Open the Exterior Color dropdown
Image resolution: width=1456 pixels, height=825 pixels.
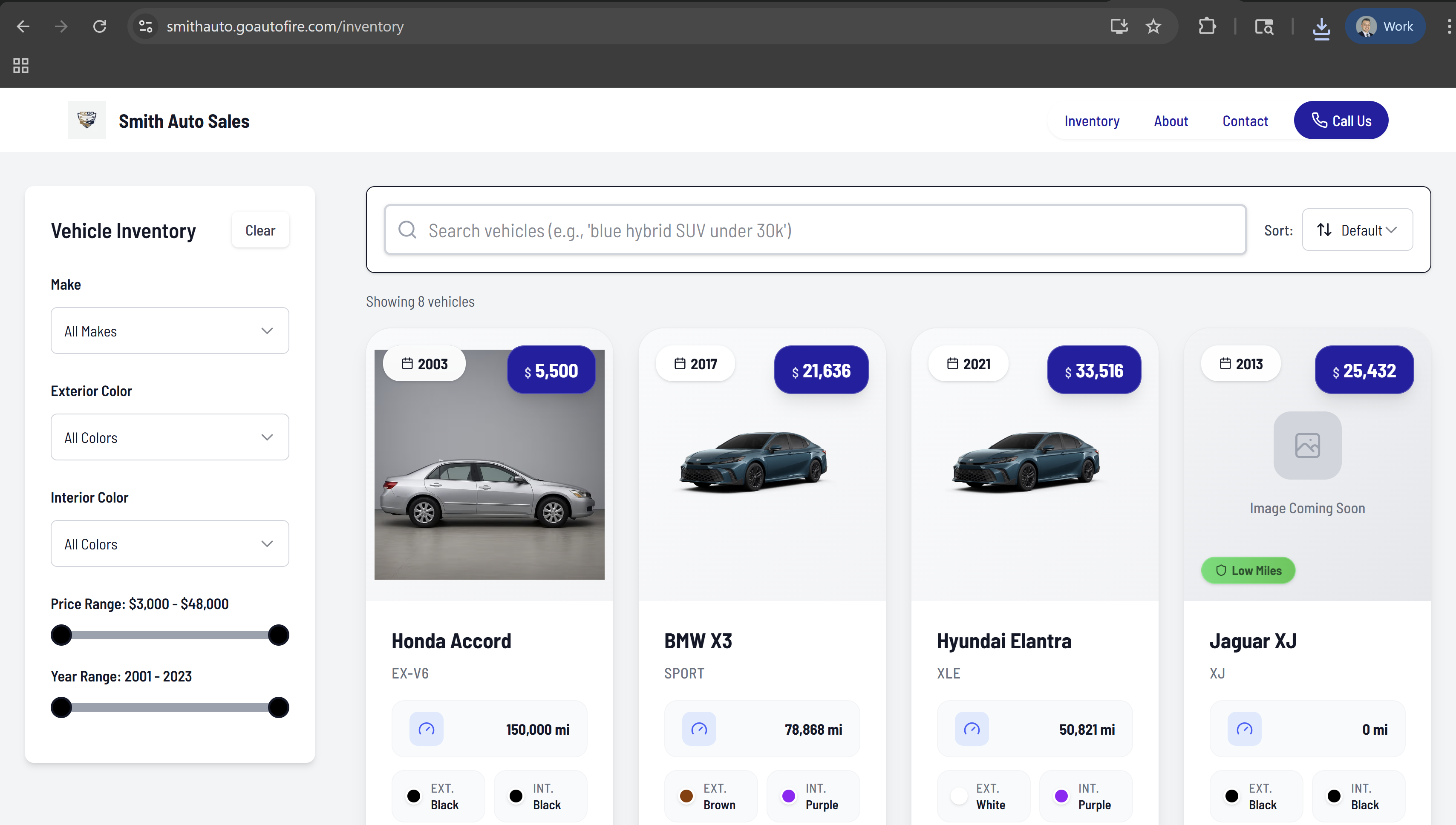pyautogui.click(x=170, y=437)
